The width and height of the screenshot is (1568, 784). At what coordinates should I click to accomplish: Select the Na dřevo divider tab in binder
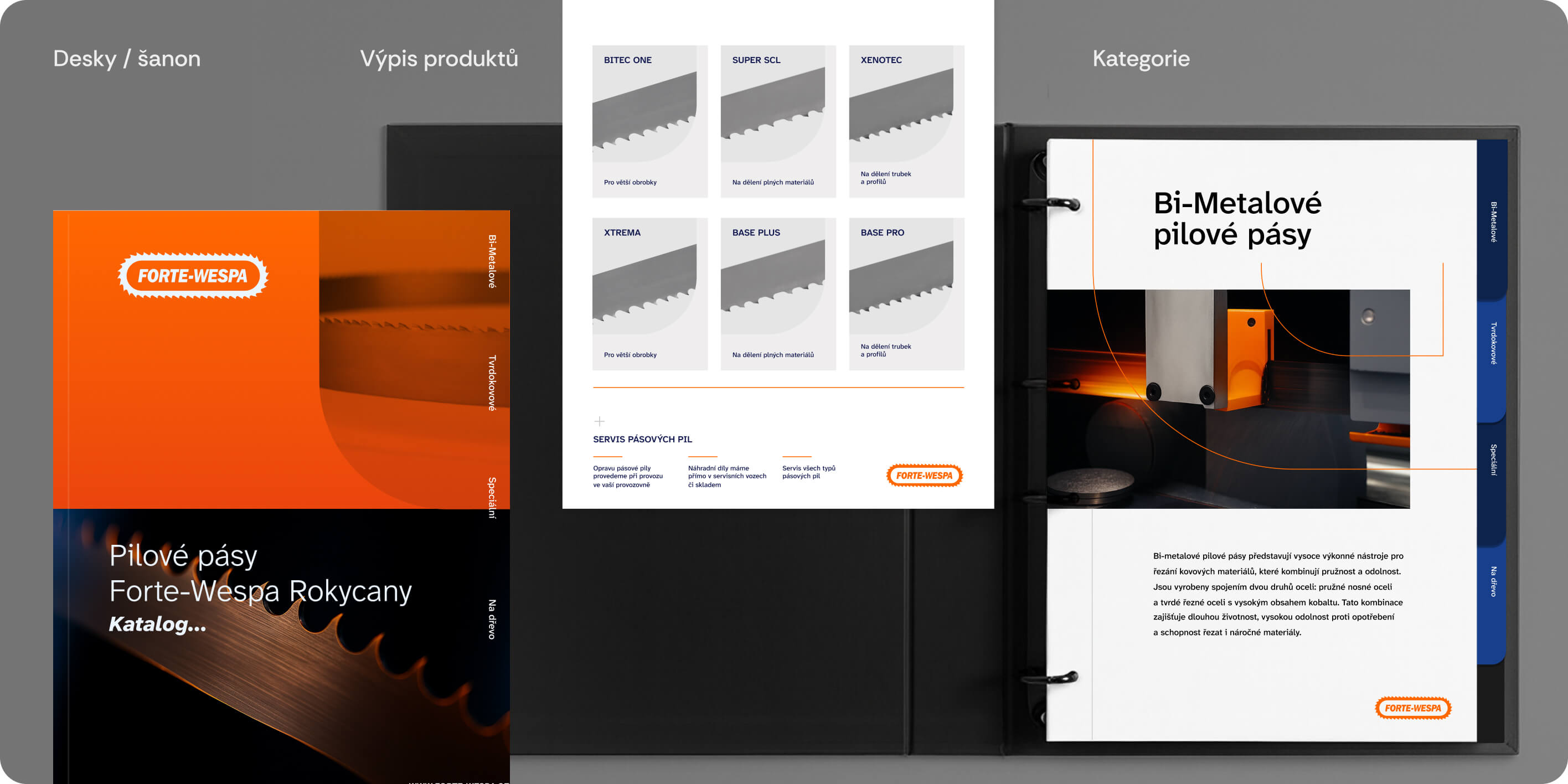pyautogui.click(x=1493, y=581)
